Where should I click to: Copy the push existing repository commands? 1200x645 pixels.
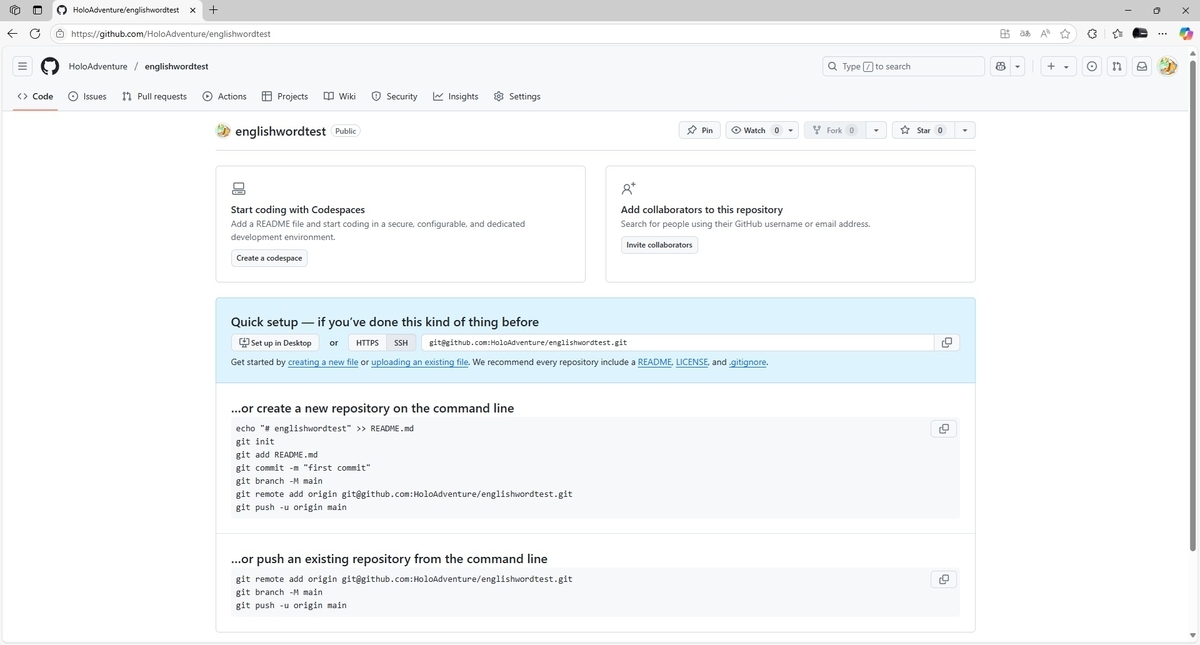tap(943, 579)
